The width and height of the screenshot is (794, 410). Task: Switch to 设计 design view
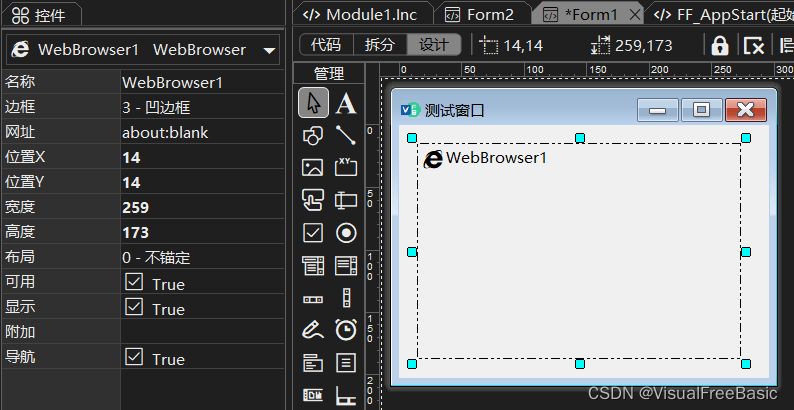coord(434,45)
